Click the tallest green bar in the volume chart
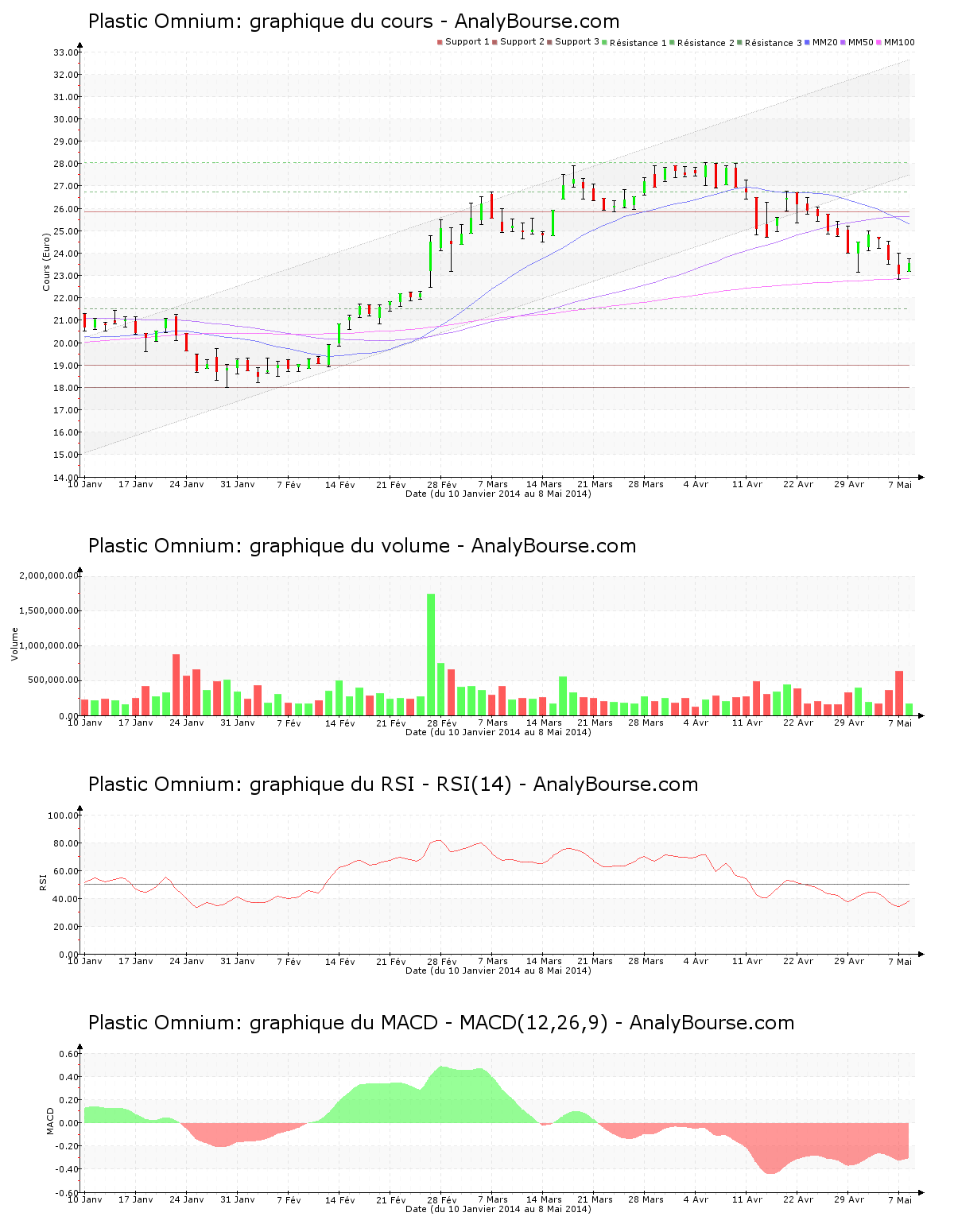The image size is (954, 1232). [431, 654]
